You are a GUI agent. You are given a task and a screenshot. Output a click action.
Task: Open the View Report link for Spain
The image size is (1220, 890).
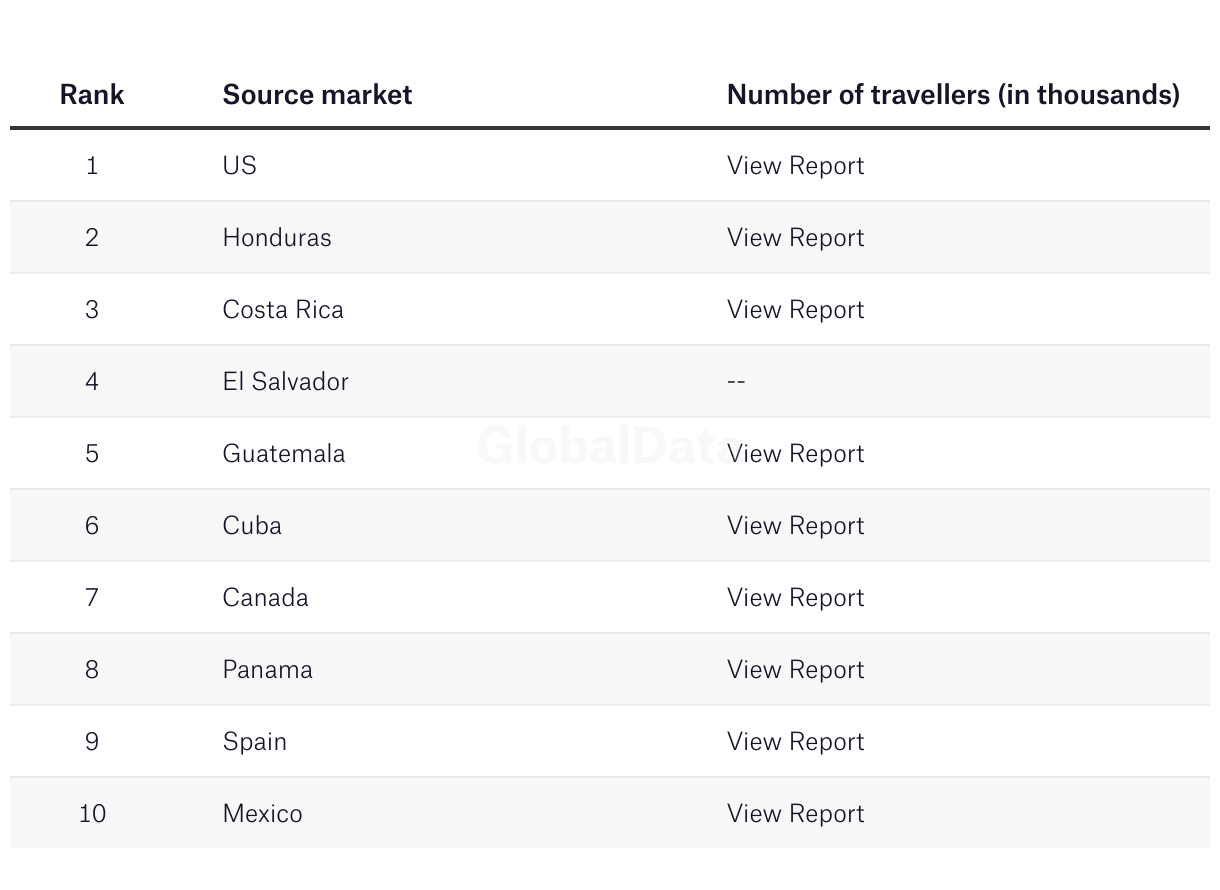(795, 741)
